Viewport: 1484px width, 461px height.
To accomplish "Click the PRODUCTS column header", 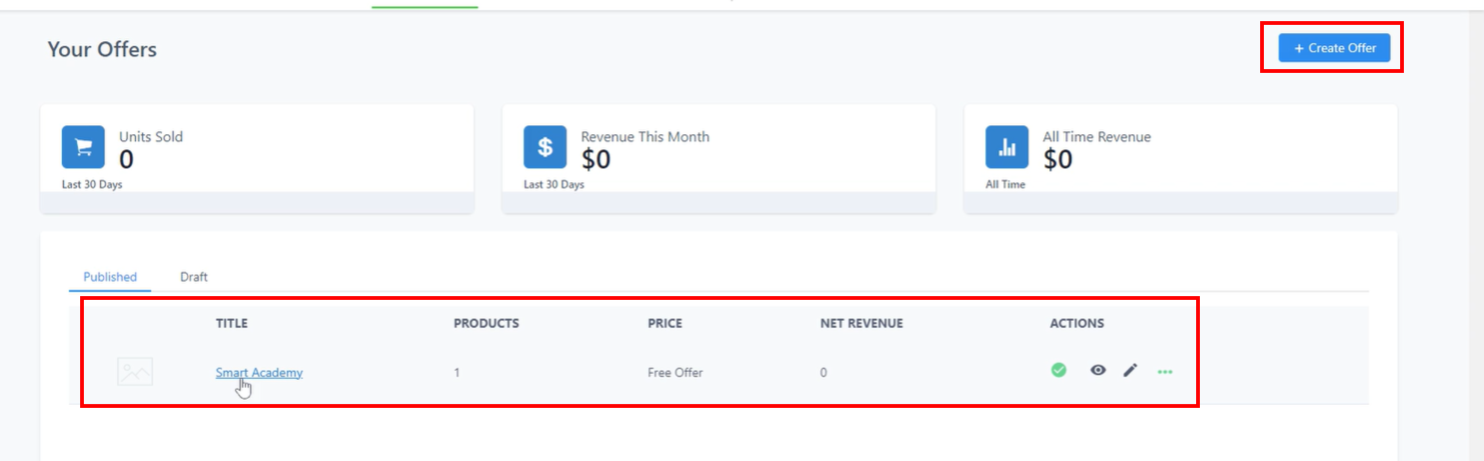I will click(486, 324).
